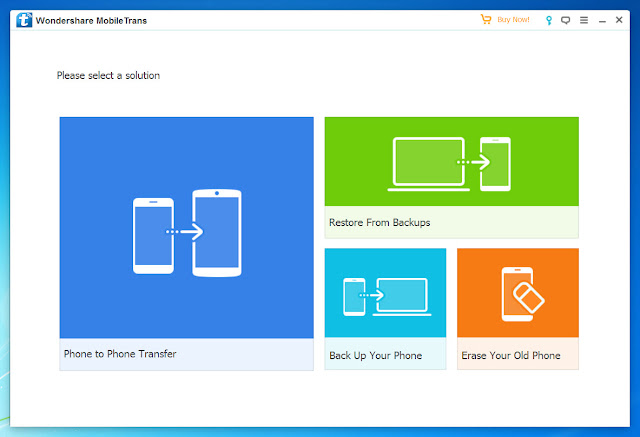Click the blue key register icon
640x437 pixels.
click(x=549, y=20)
